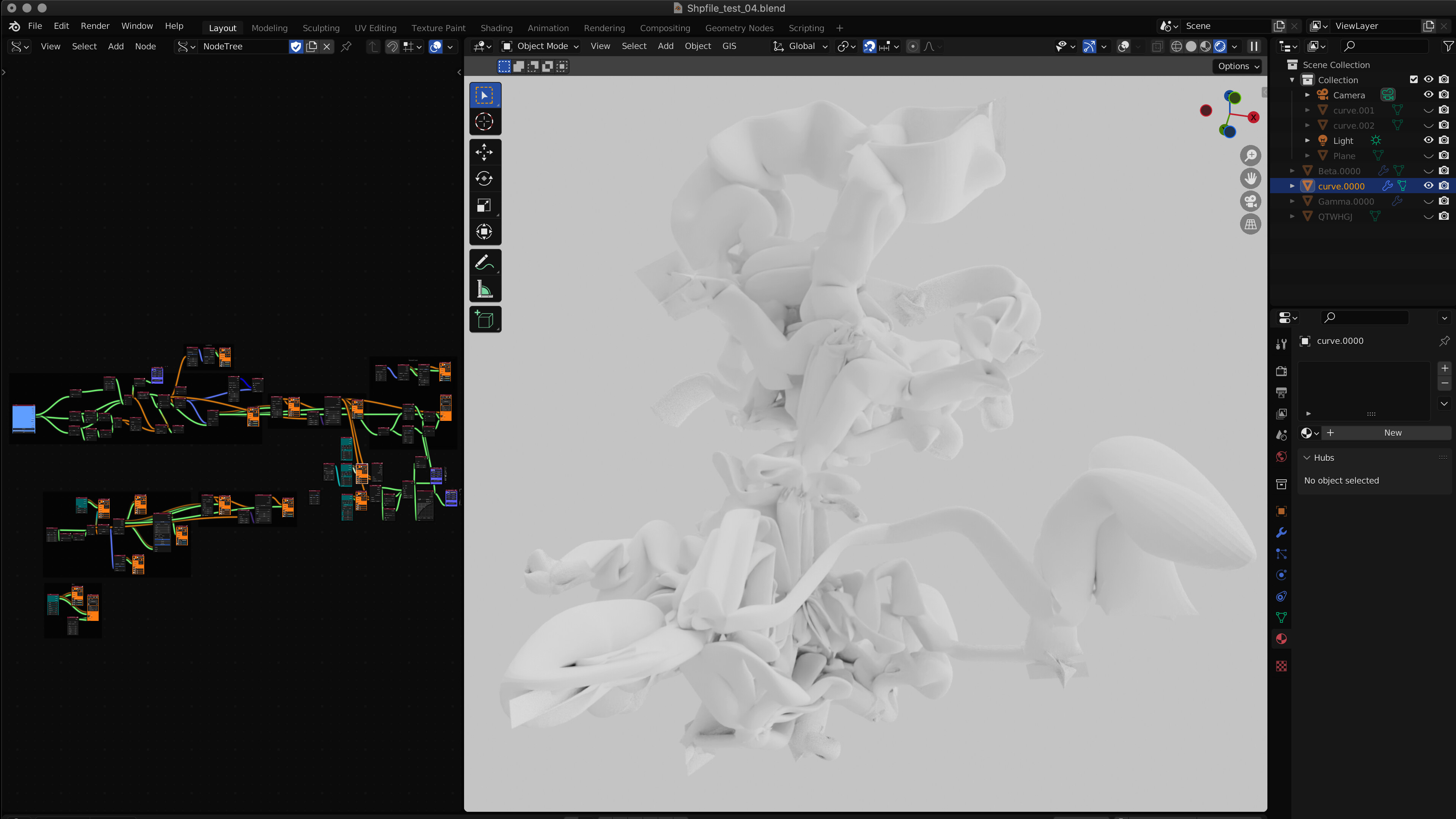
Task: Select the Add Cube tool
Action: (484, 320)
